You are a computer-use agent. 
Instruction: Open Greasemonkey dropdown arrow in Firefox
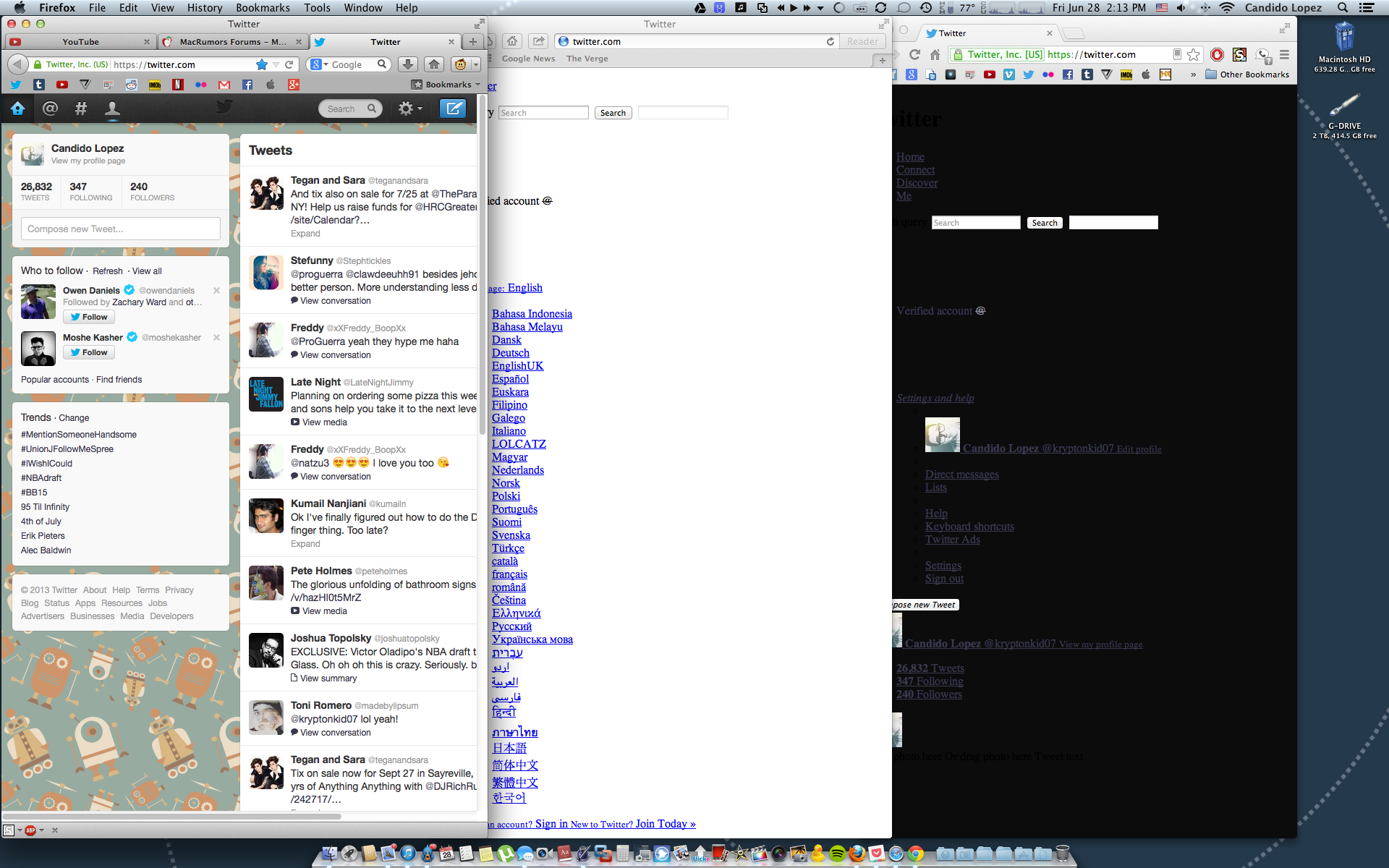[475, 64]
